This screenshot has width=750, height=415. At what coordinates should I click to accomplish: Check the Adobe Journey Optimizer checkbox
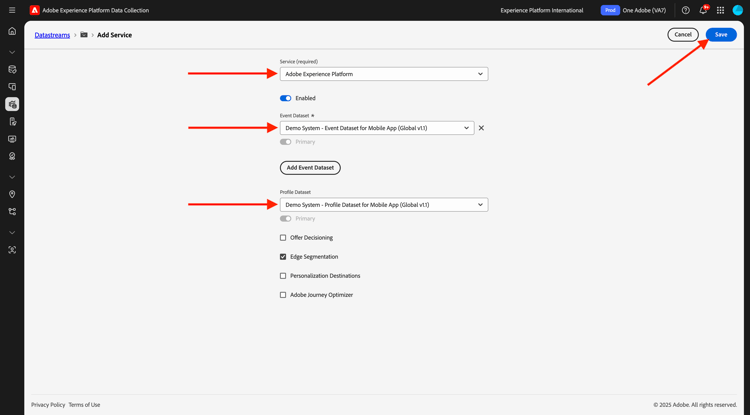pos(283,295)
